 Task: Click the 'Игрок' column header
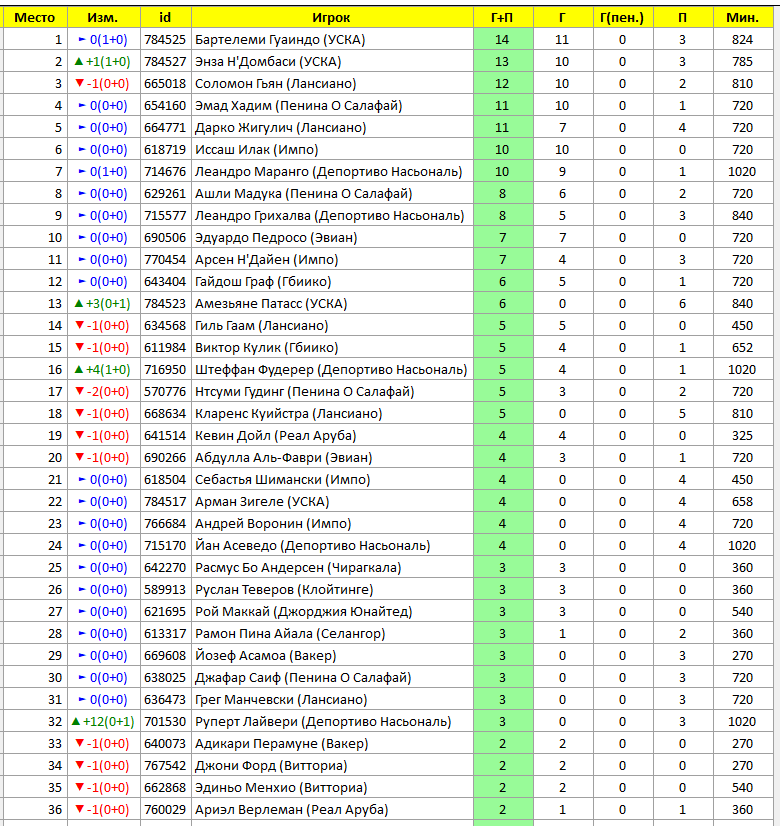332,17
